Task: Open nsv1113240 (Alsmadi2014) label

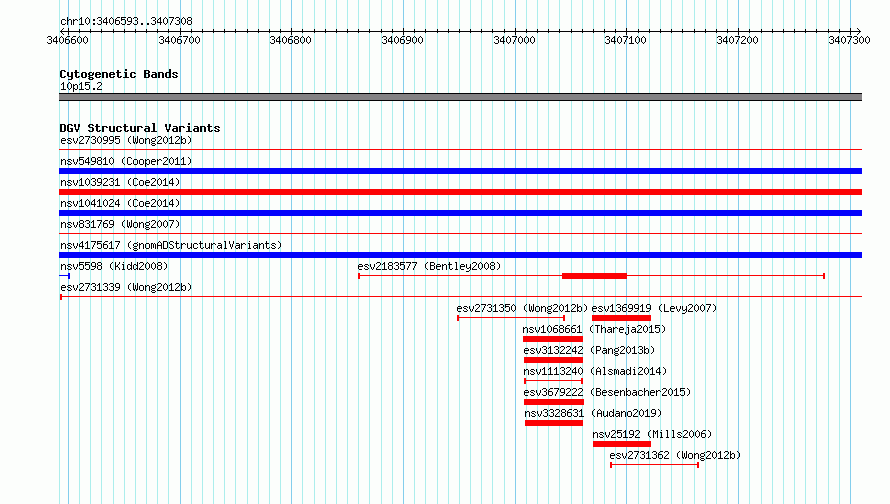Action: point(595,371)
